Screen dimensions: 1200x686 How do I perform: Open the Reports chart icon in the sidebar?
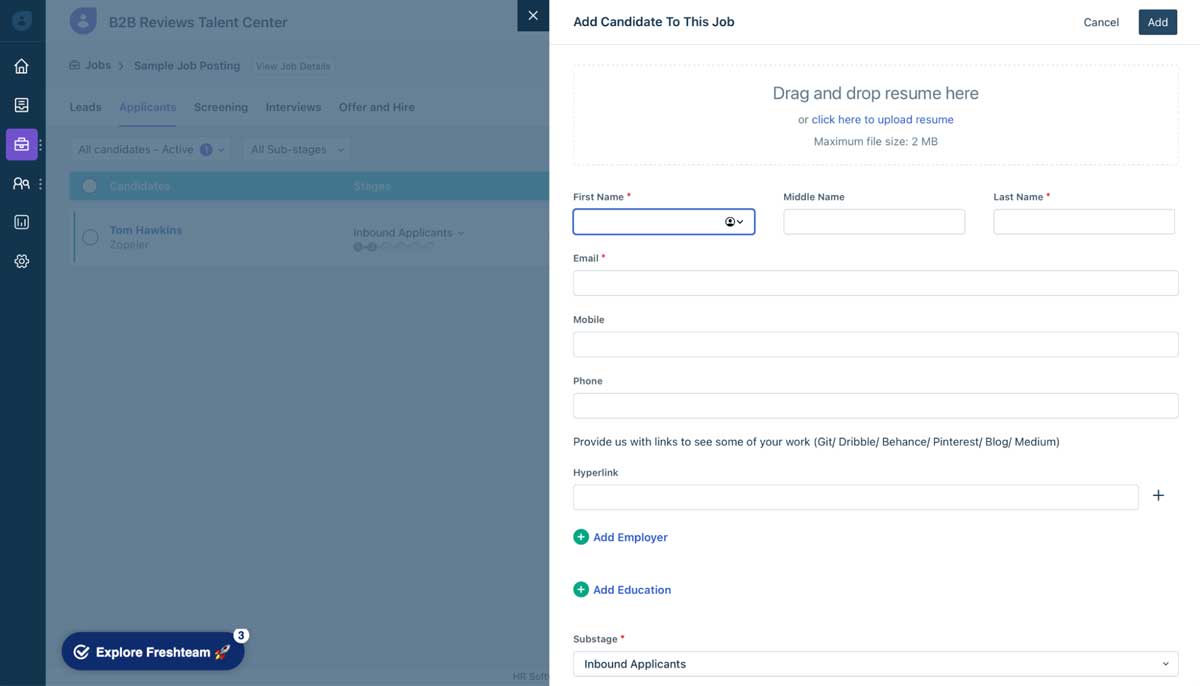[x=22, y=221]
